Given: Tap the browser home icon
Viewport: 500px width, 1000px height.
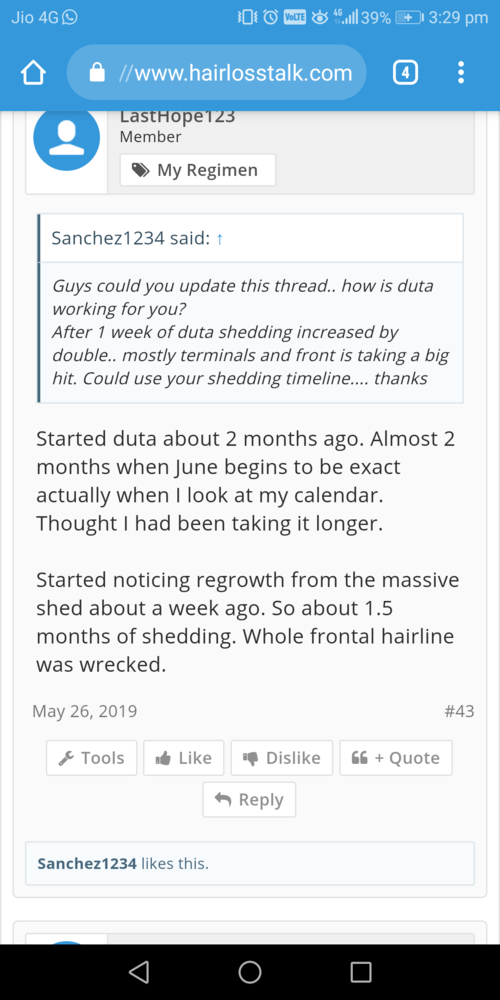Looking at the screenshot, I should click(33, 73).
